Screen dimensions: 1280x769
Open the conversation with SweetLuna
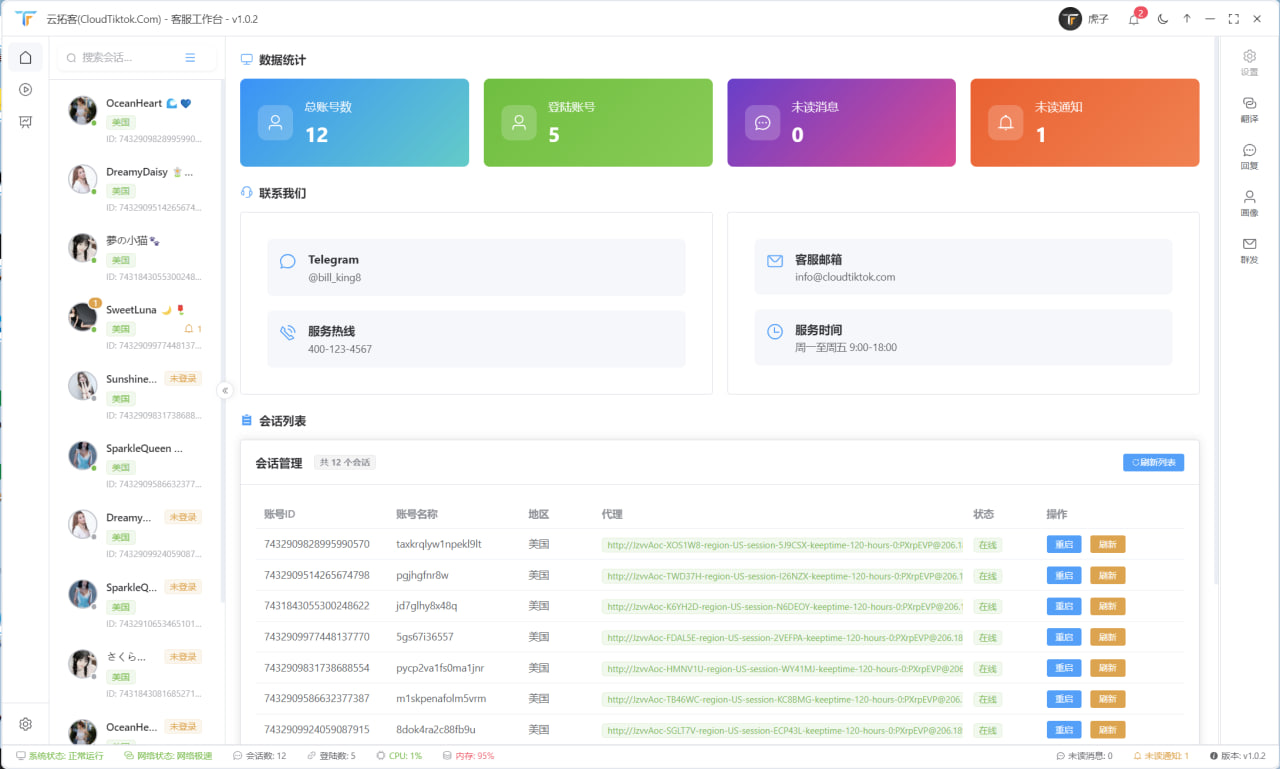pyautogui.click(x=135, y=323)
